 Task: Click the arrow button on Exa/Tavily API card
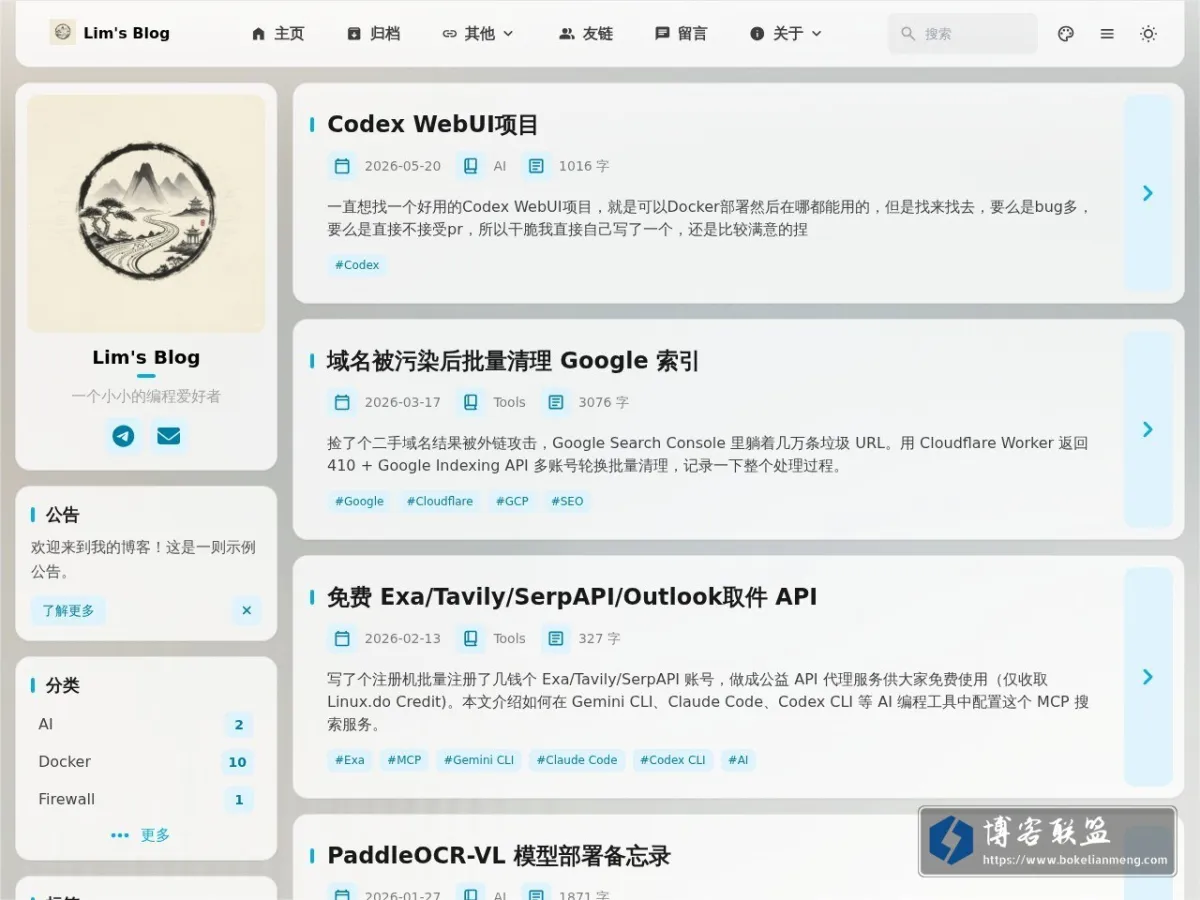pyautogui.click(x=1148, y=677)
